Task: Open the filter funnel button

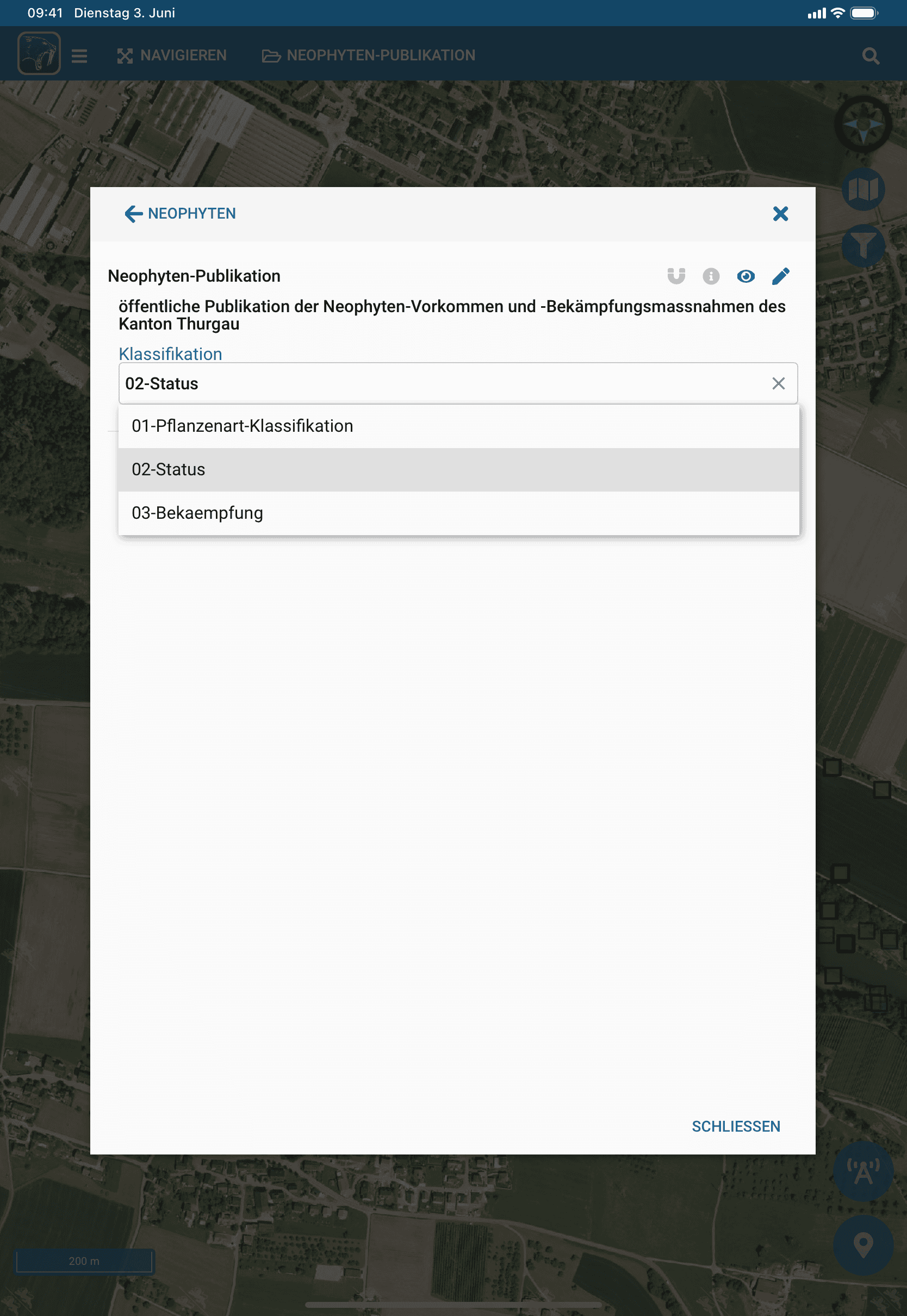Action: (x=863, y=245)
